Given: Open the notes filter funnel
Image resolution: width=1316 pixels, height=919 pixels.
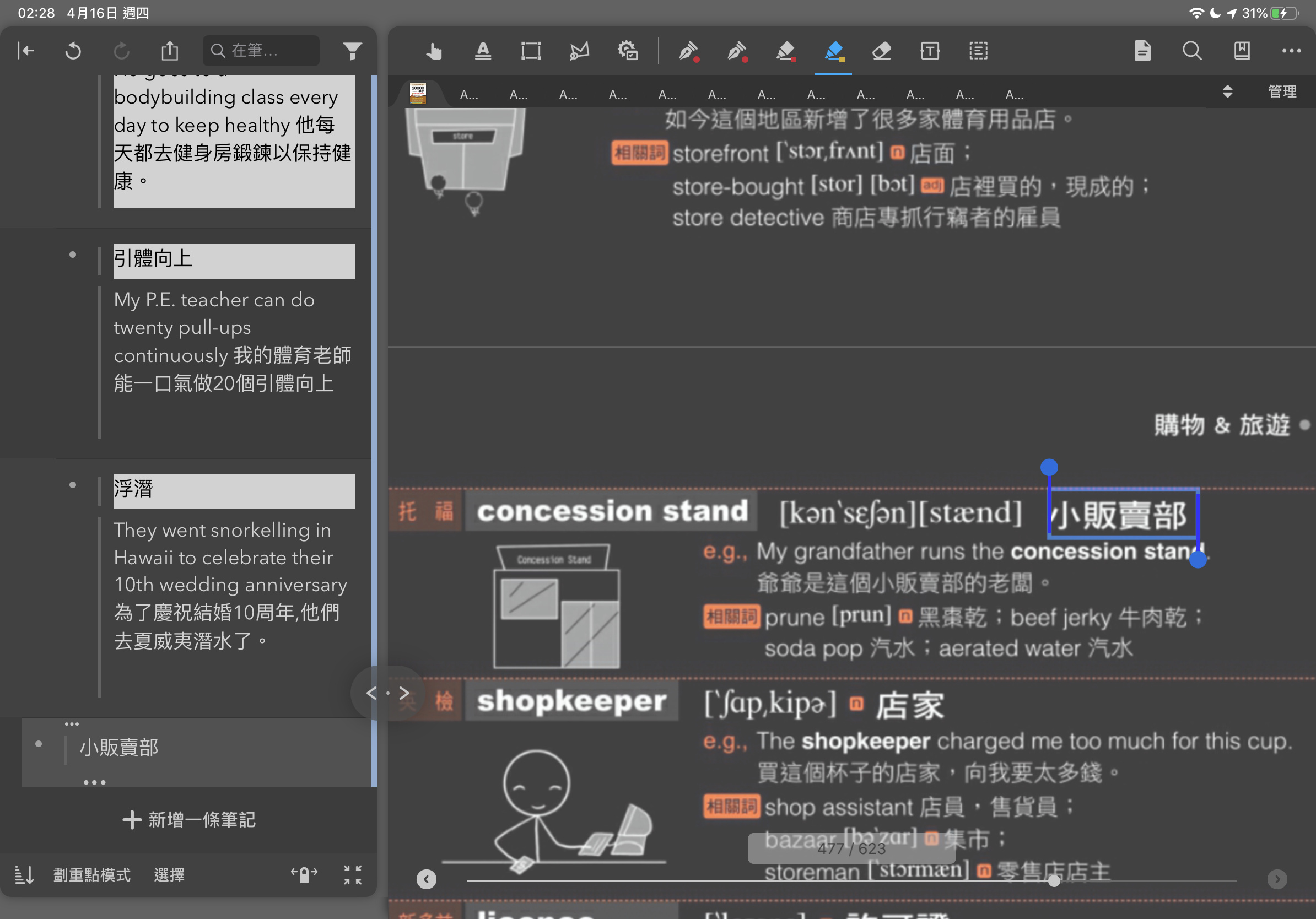Looking at the screenshot, I should (353, 51).
